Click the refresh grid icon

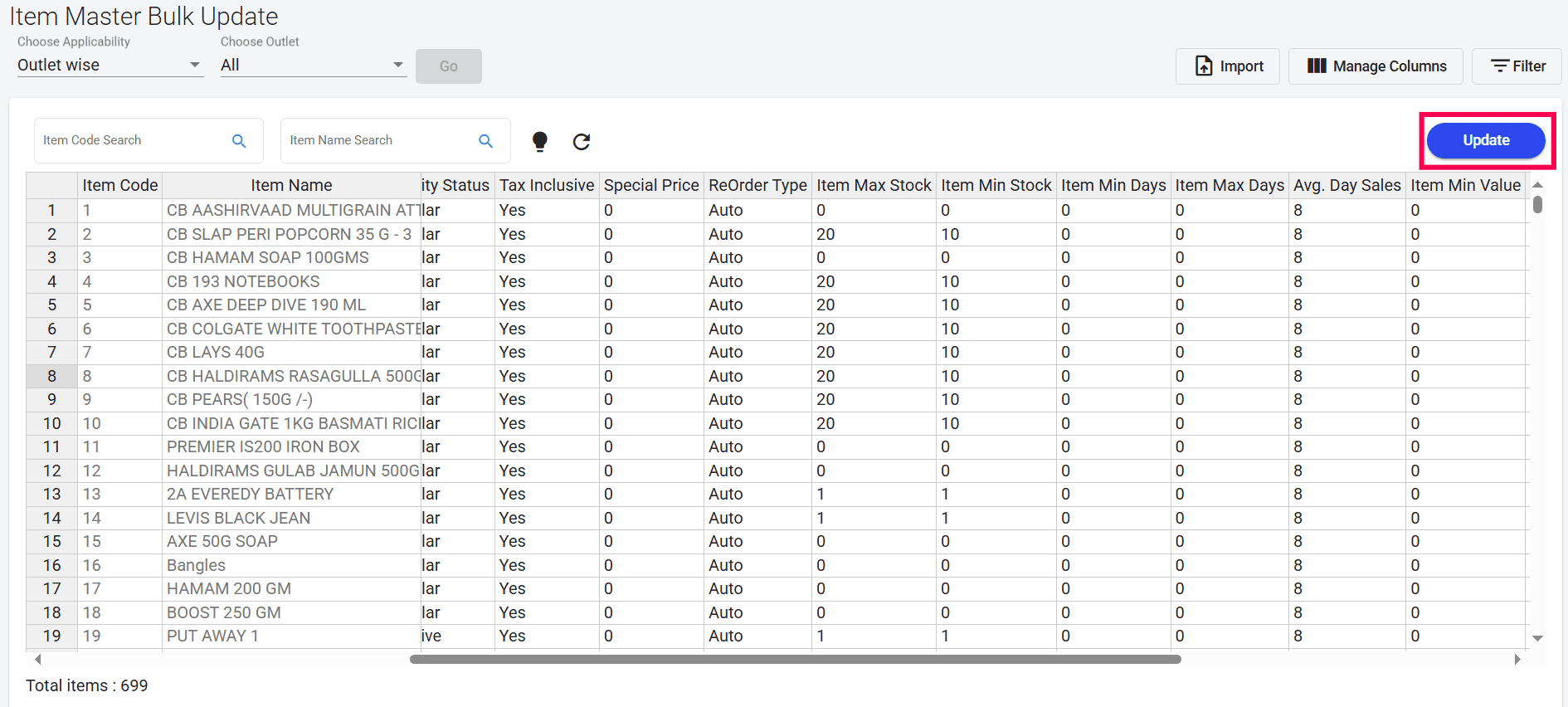click(582, 142)
